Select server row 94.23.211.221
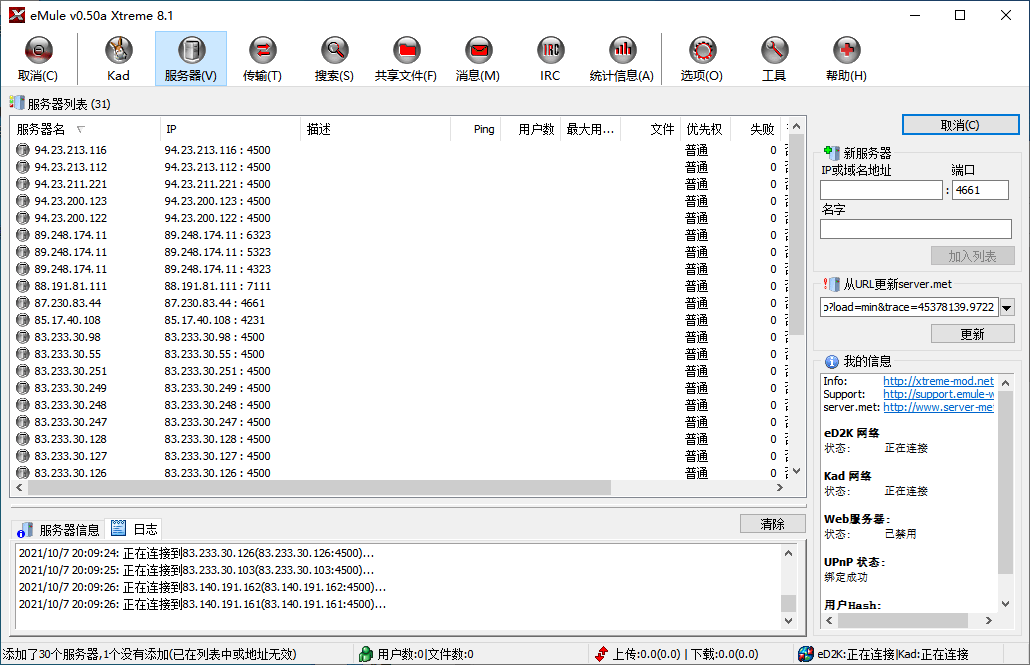 [x=401, y=184]
